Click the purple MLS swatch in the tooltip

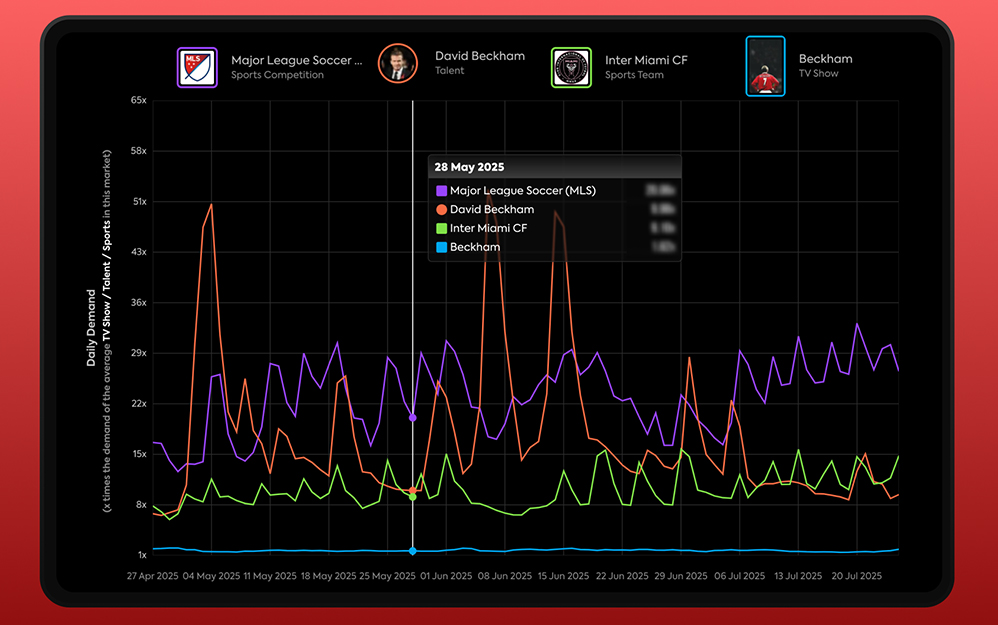pos(441,191)
